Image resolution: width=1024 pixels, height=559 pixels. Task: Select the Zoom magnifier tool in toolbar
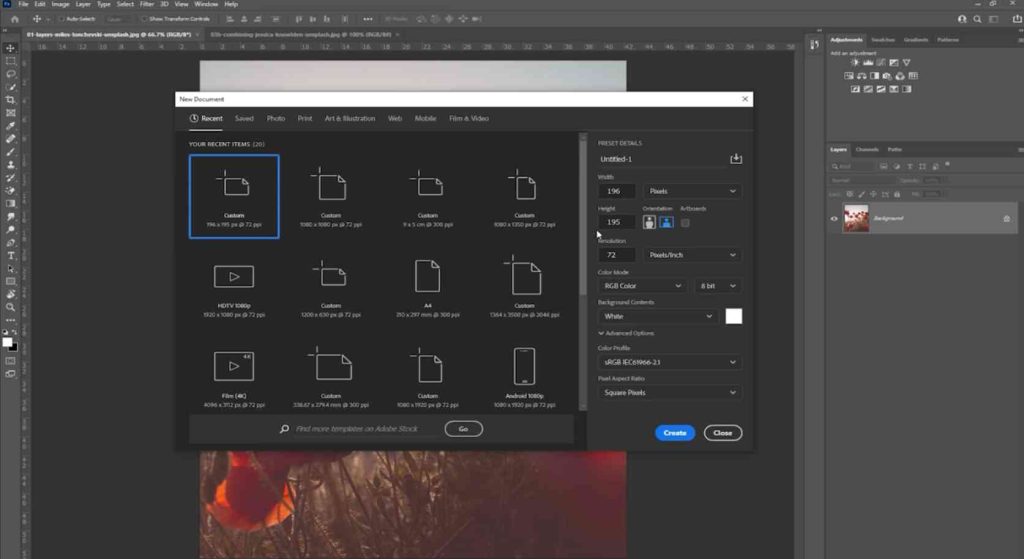coord(10,307)
